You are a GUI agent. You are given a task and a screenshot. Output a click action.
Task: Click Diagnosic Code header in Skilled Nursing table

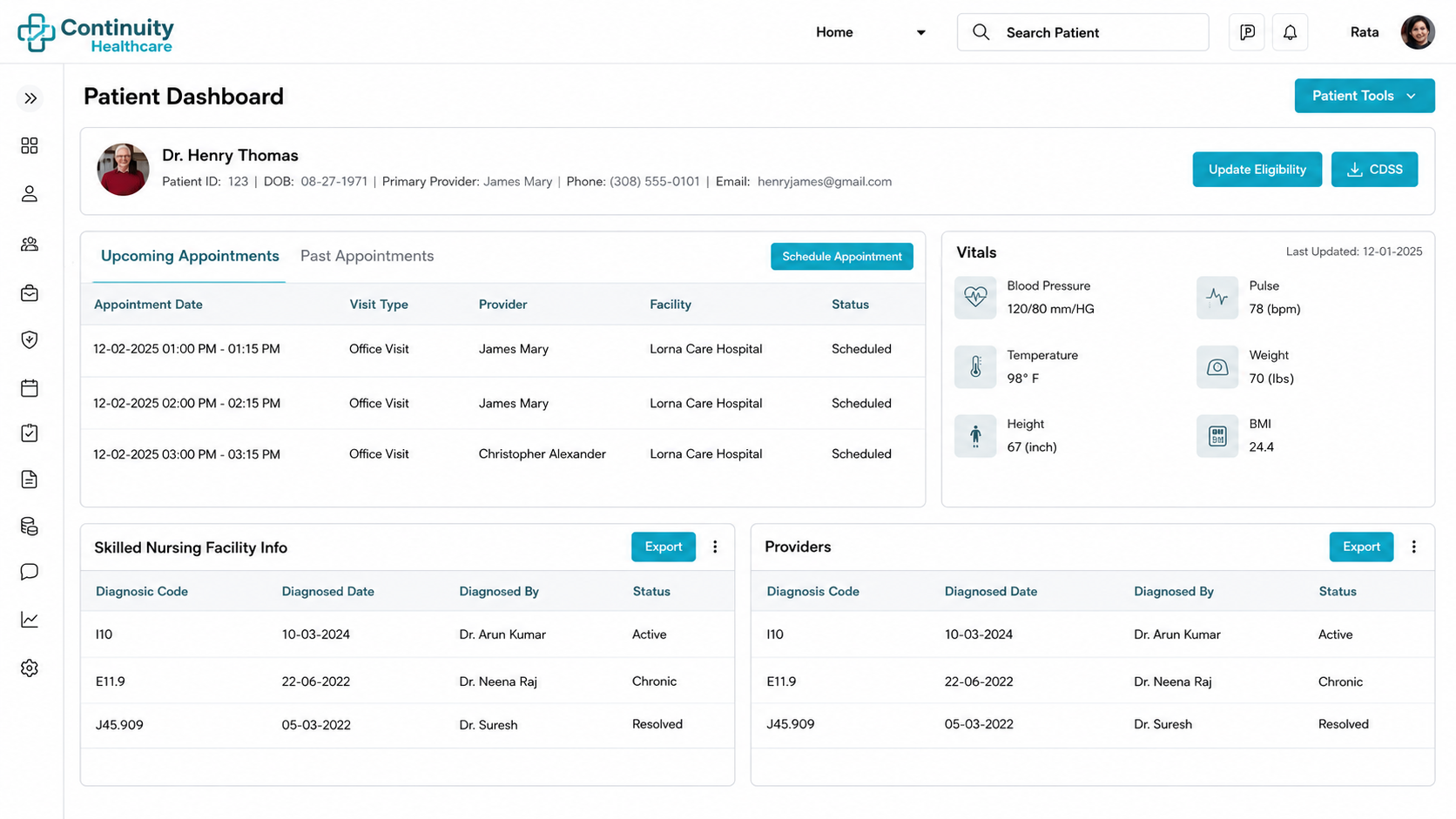click(142, 591)
